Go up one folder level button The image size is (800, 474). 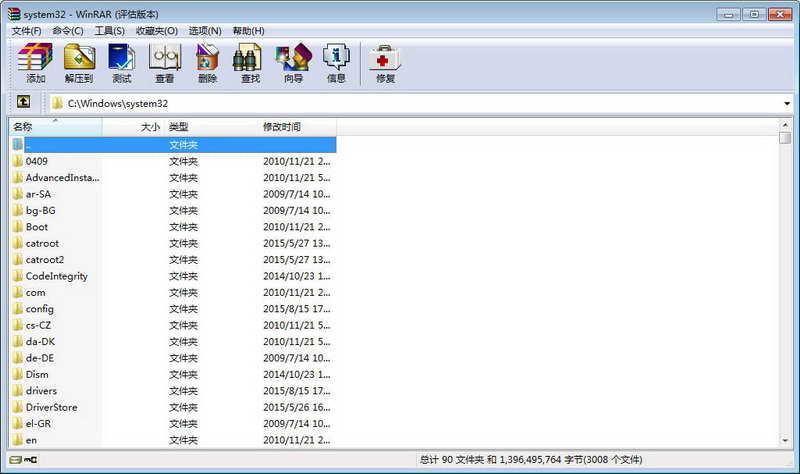pos(23,102)
